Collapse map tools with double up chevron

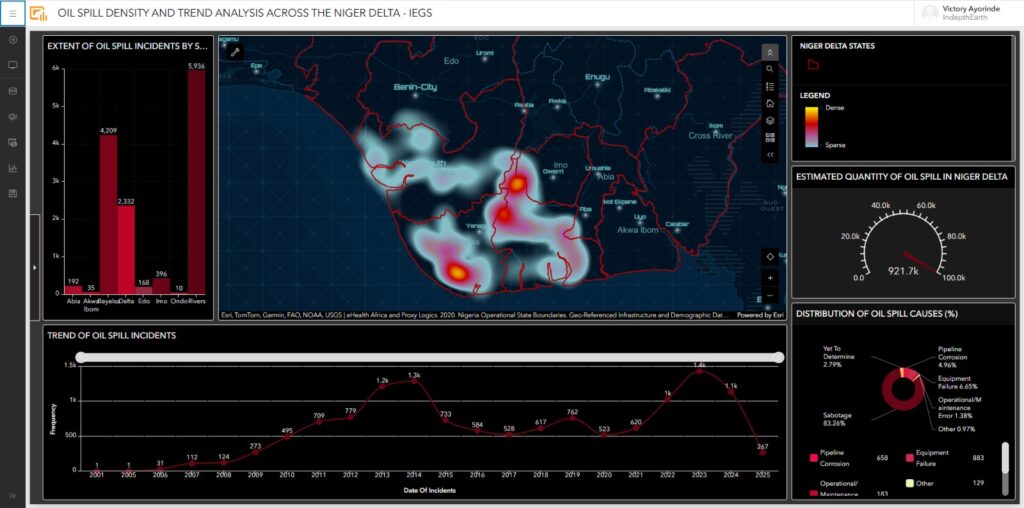click(769, 52)
